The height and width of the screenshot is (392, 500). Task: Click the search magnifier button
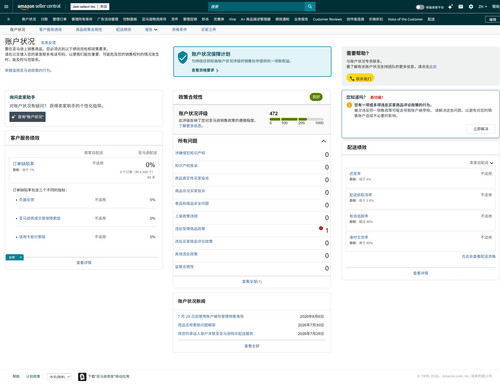310,6
